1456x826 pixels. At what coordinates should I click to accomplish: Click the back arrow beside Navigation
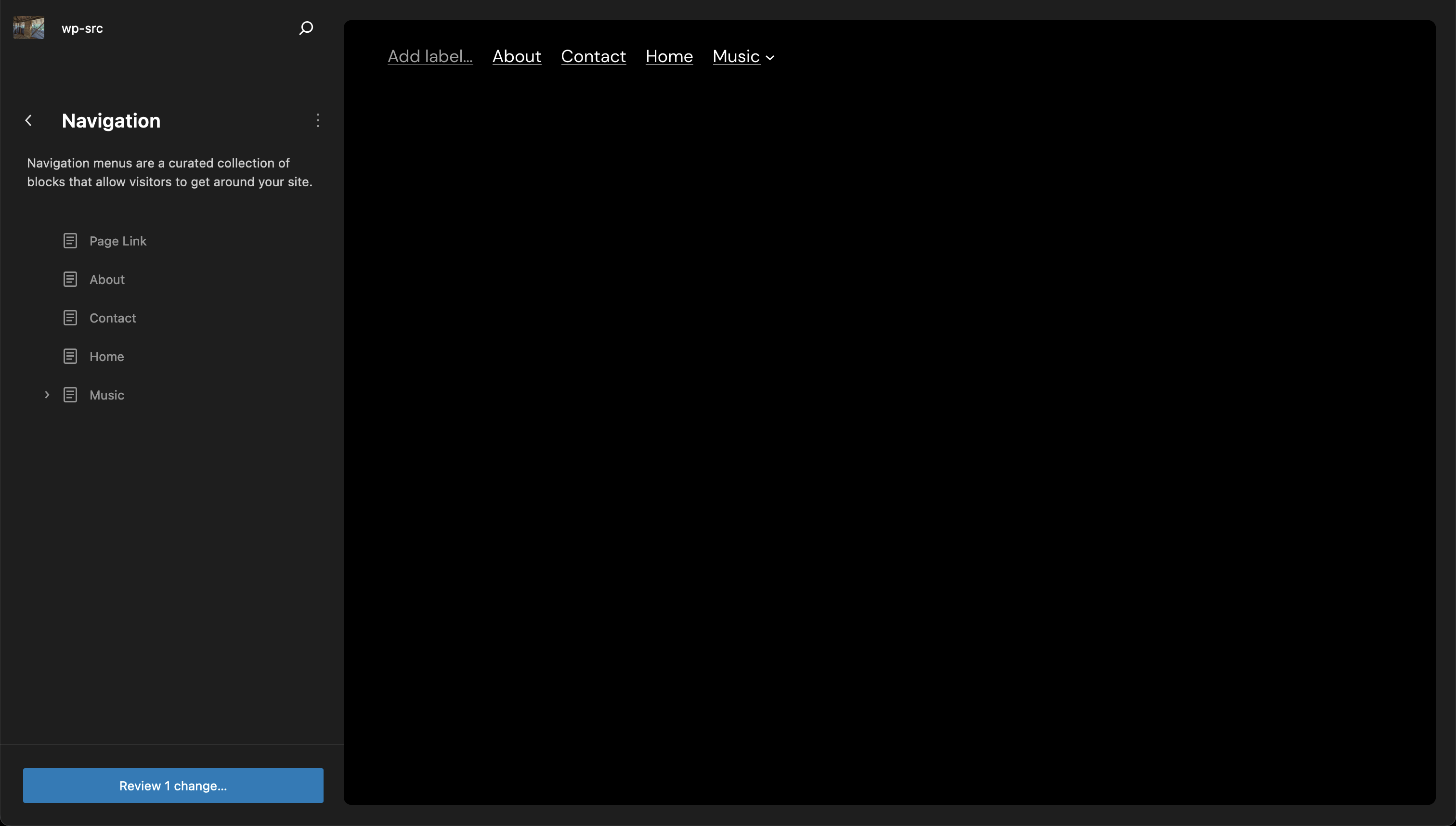click(x=28, y=120)
